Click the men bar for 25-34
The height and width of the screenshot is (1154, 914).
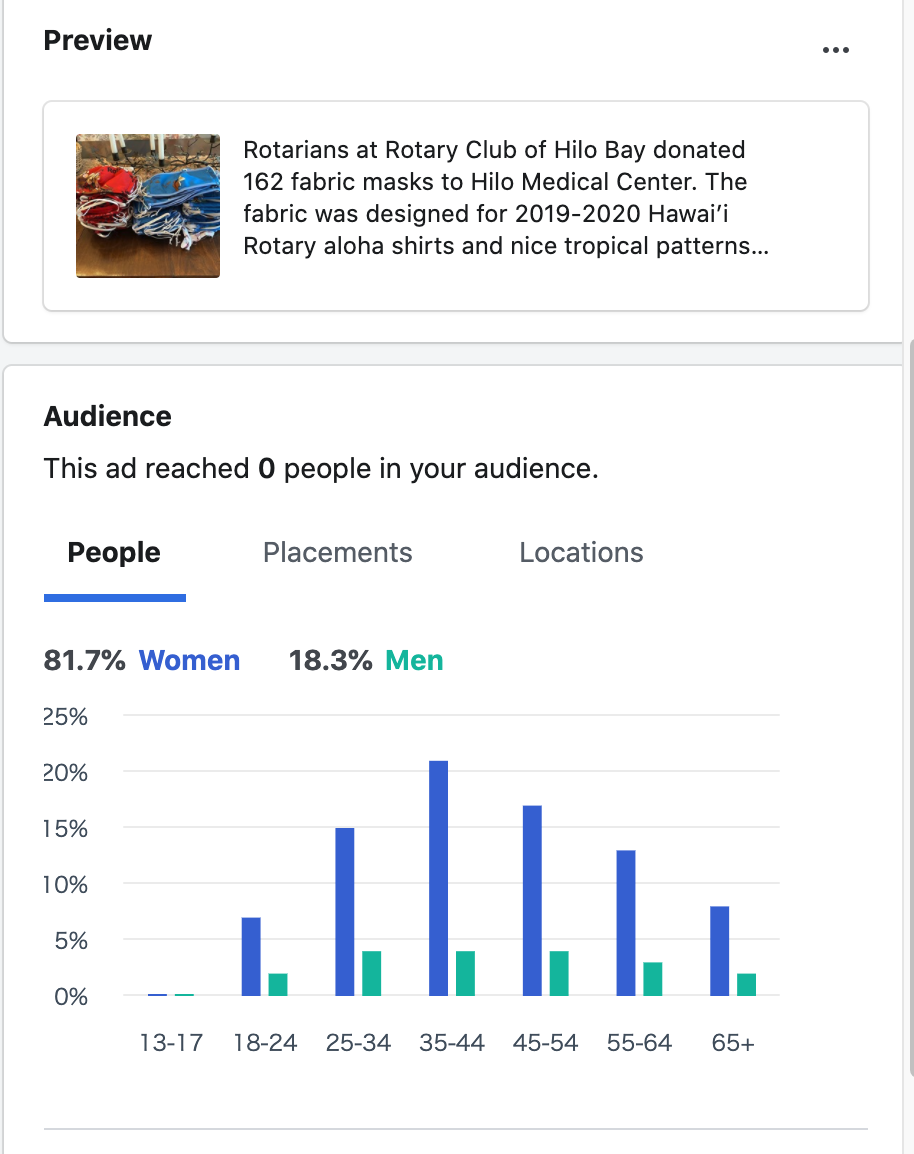click(371, 973)
